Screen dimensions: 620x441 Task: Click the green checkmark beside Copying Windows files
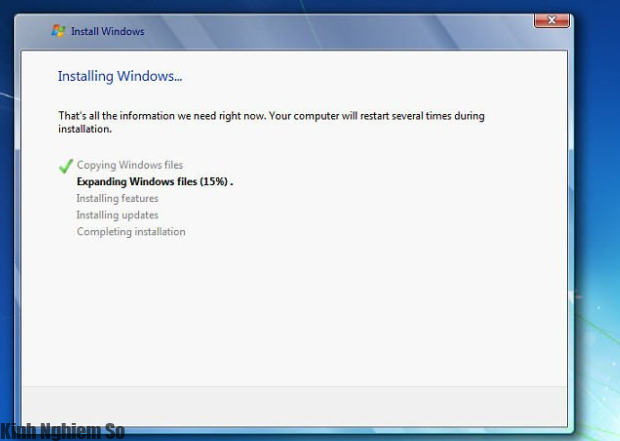coord(66,166)
